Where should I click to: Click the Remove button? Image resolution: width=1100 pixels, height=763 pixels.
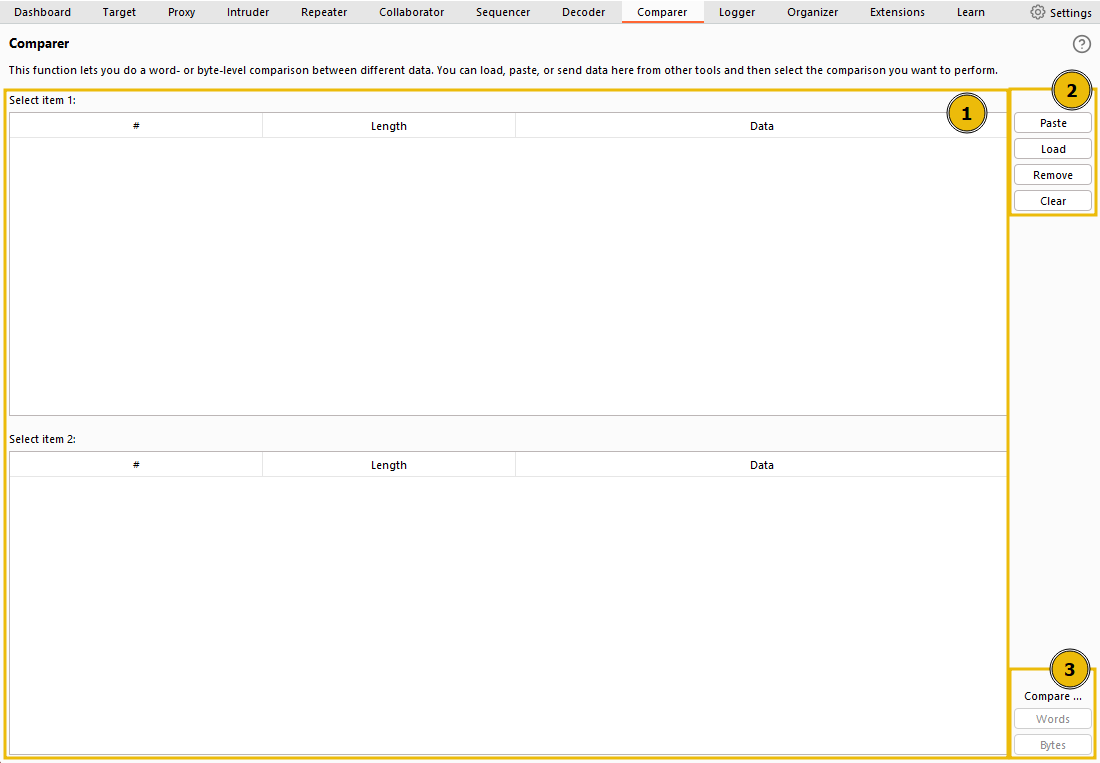point(1053,175)
